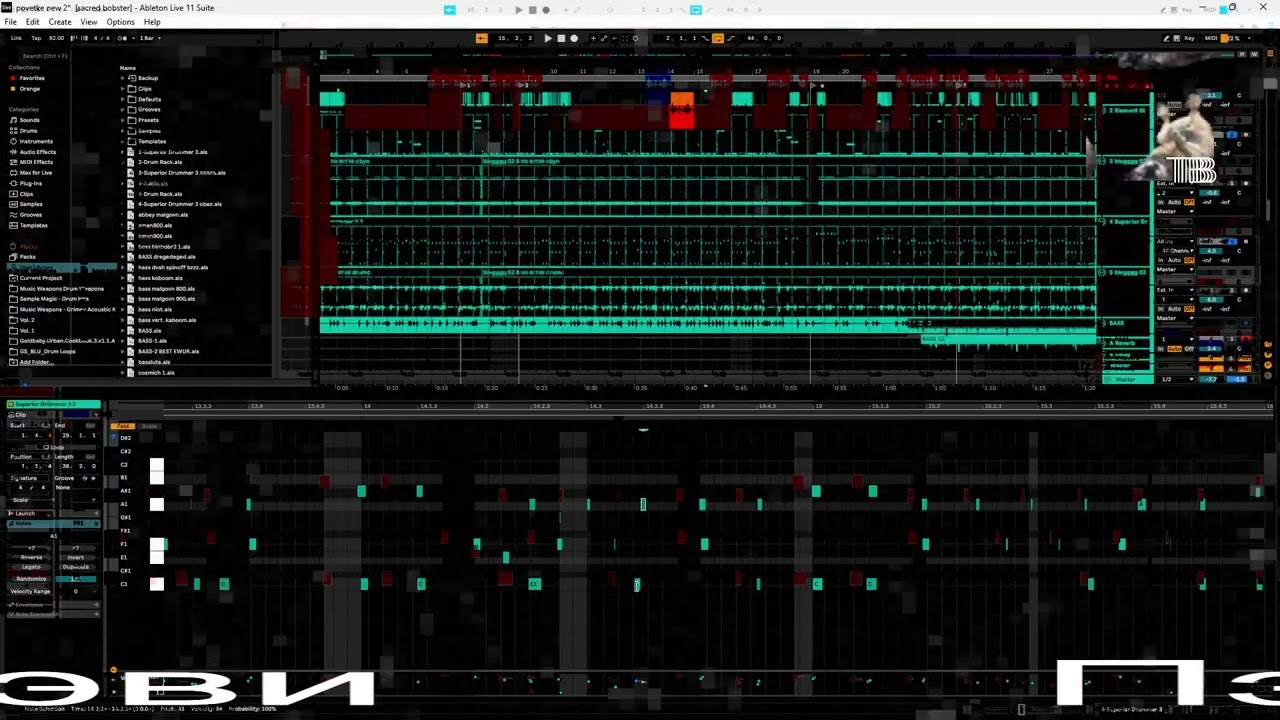Click Add Folder in Places
The height and width of the screenshot is (720, 1280).
click(x=36, y=362)
